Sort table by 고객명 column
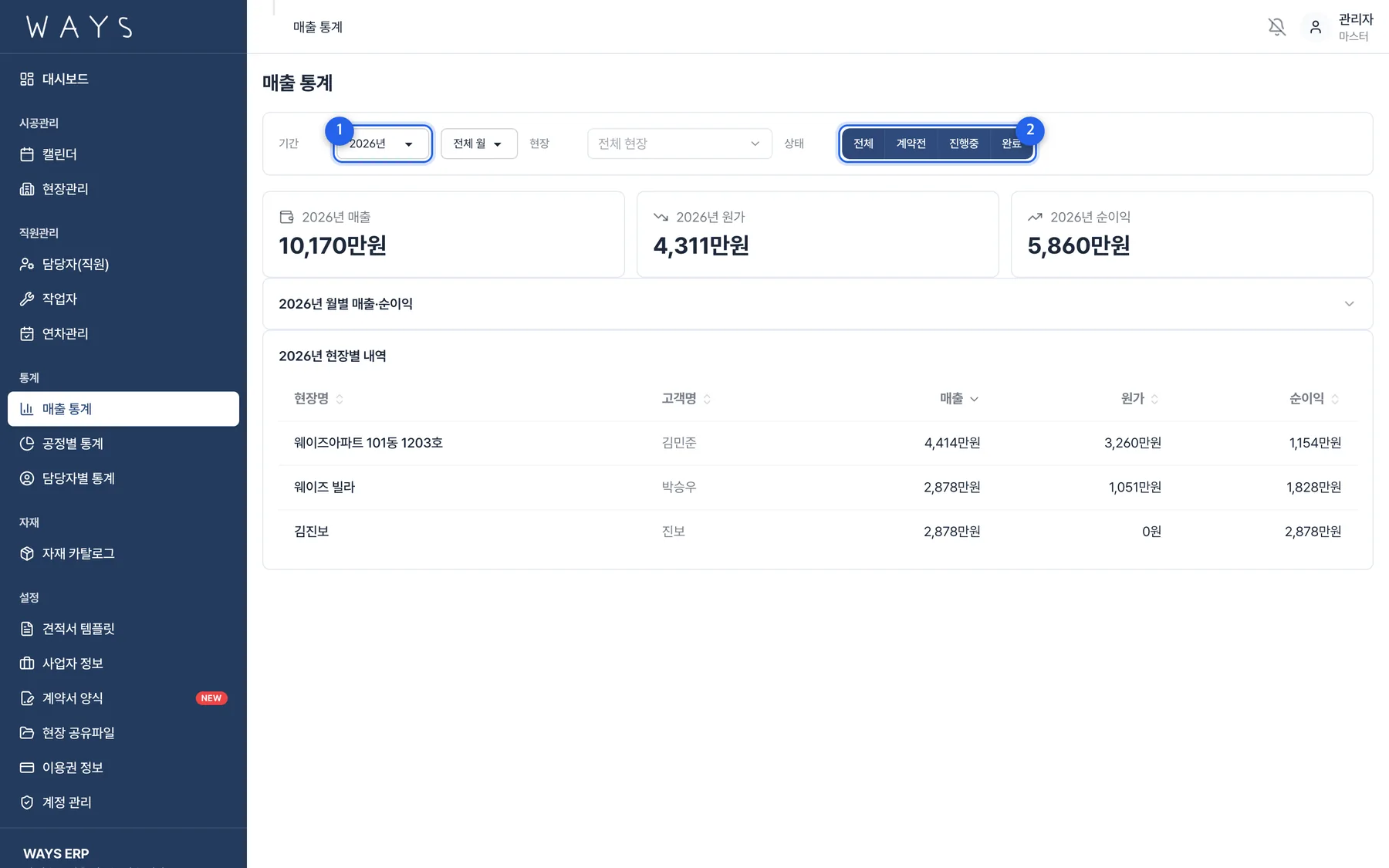 pyautogui.click(x=686, y=398)
